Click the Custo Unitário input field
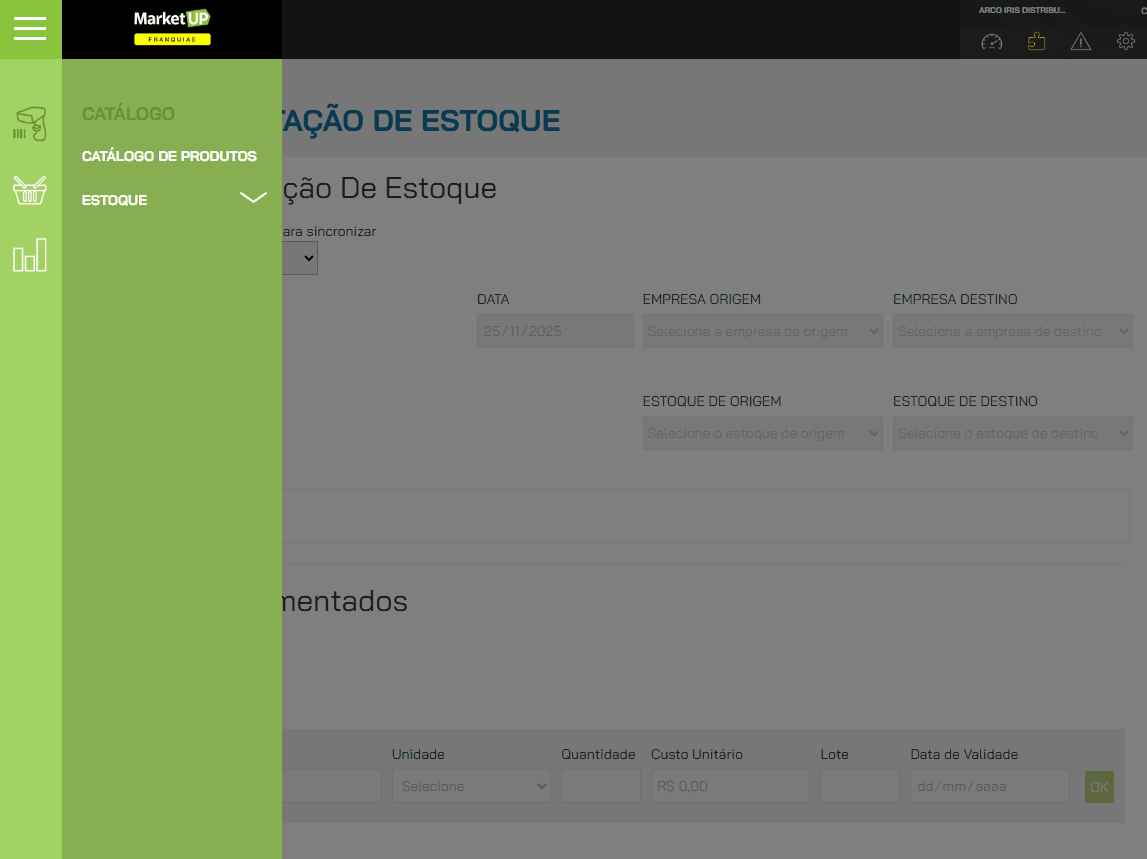 tap(729, 786)
